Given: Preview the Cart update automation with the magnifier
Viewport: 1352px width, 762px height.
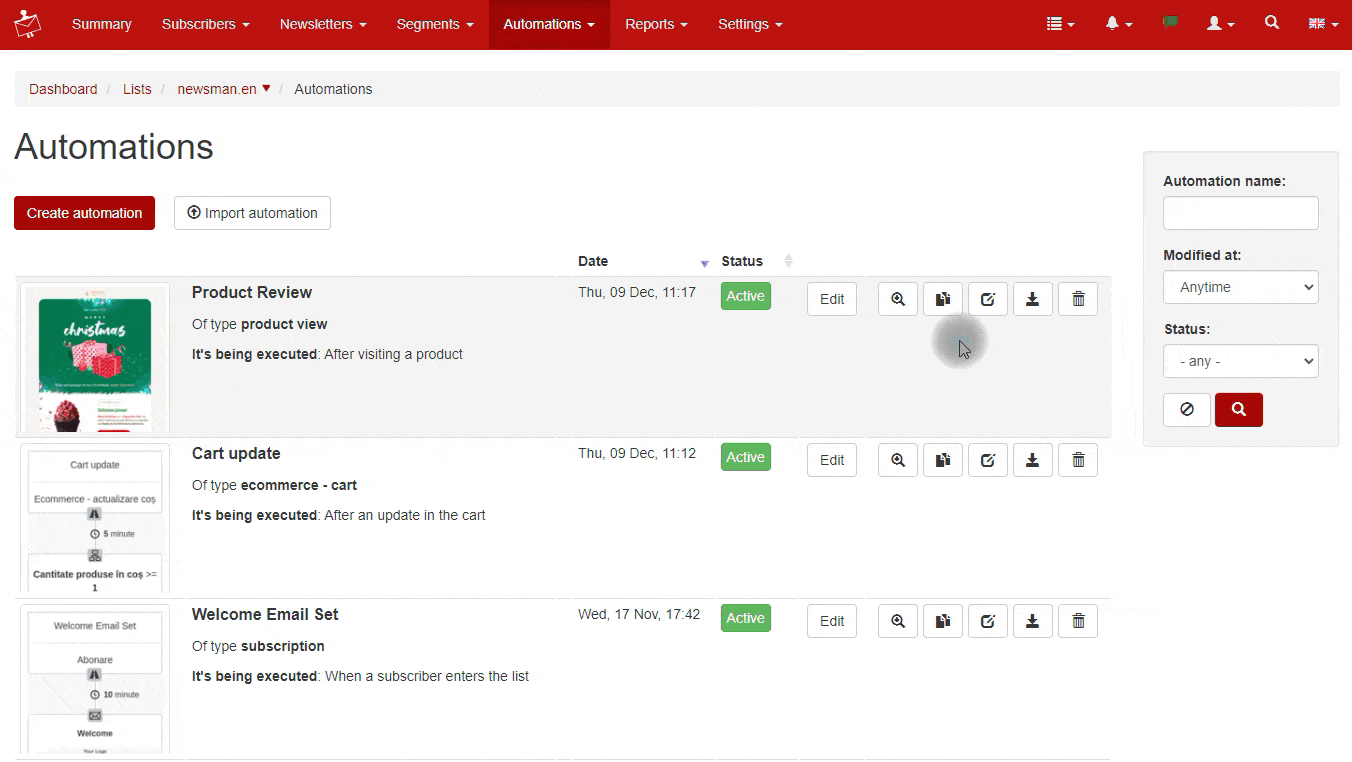Looking at the screenshot, I should 898,460.
